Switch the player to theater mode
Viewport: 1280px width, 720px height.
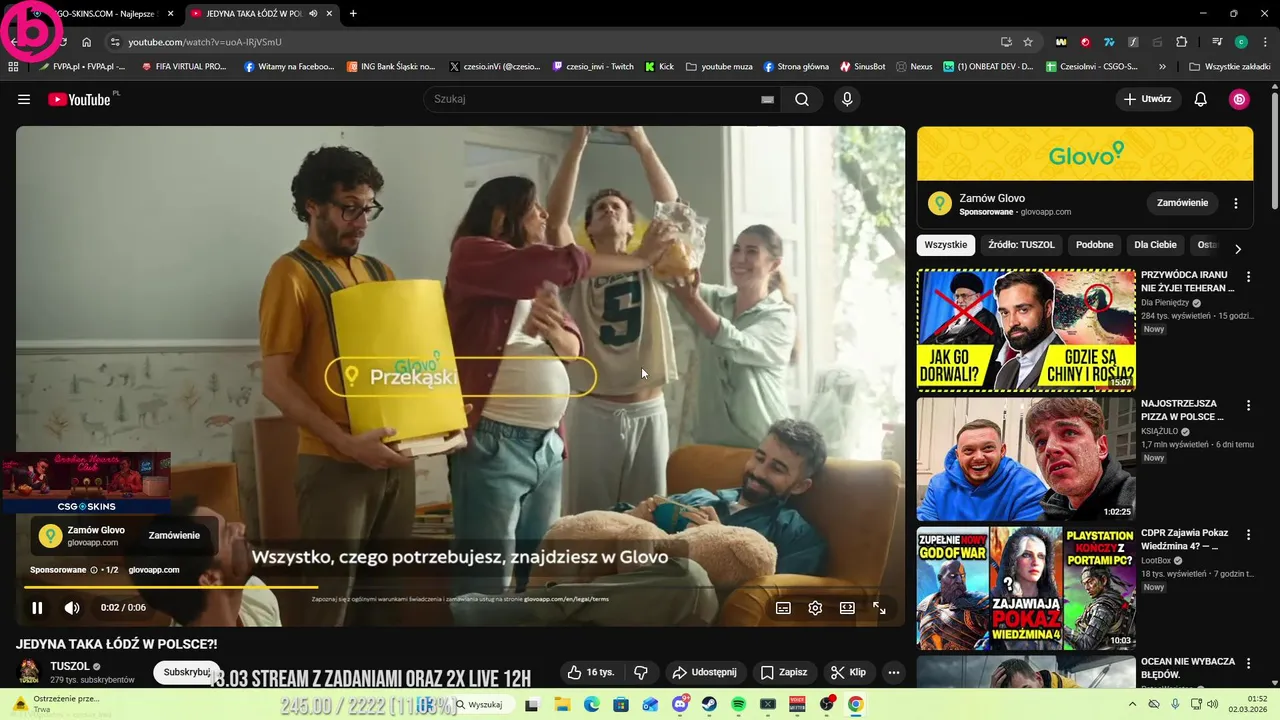pos(847,608)
